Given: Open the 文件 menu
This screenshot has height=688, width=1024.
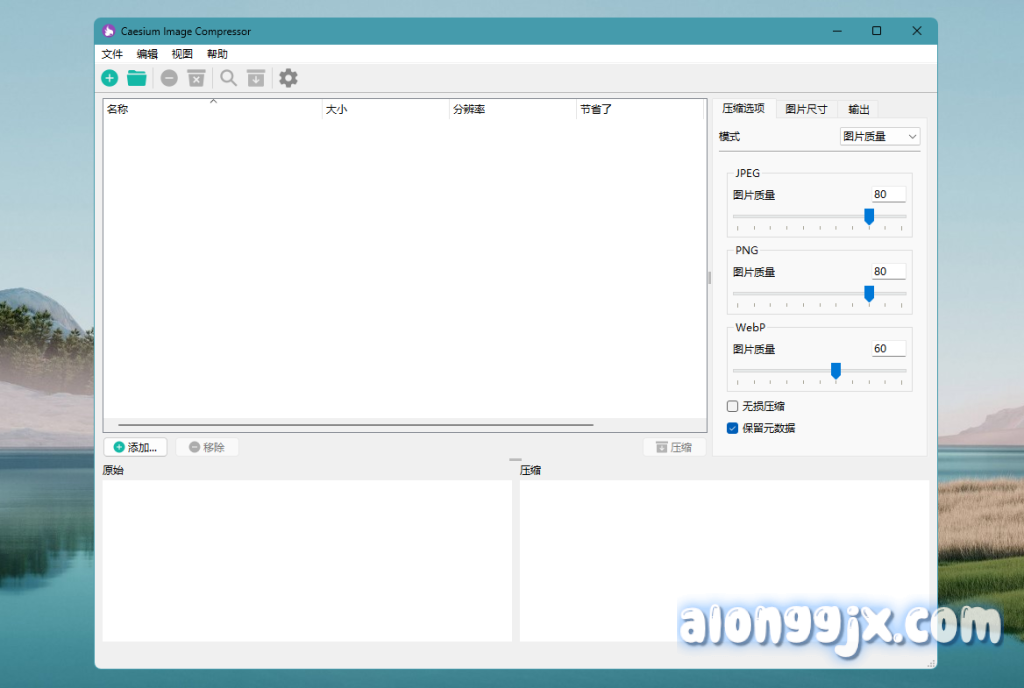Looking at the screenshot, I should [112, 54].
